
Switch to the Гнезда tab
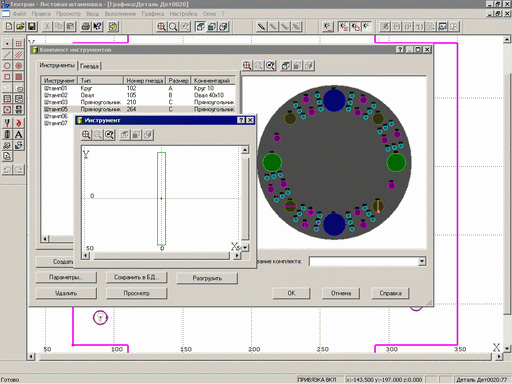pos(89,66)
